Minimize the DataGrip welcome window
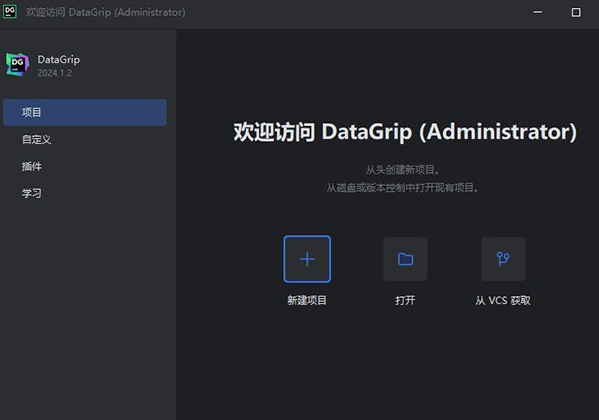 (537, 12)
